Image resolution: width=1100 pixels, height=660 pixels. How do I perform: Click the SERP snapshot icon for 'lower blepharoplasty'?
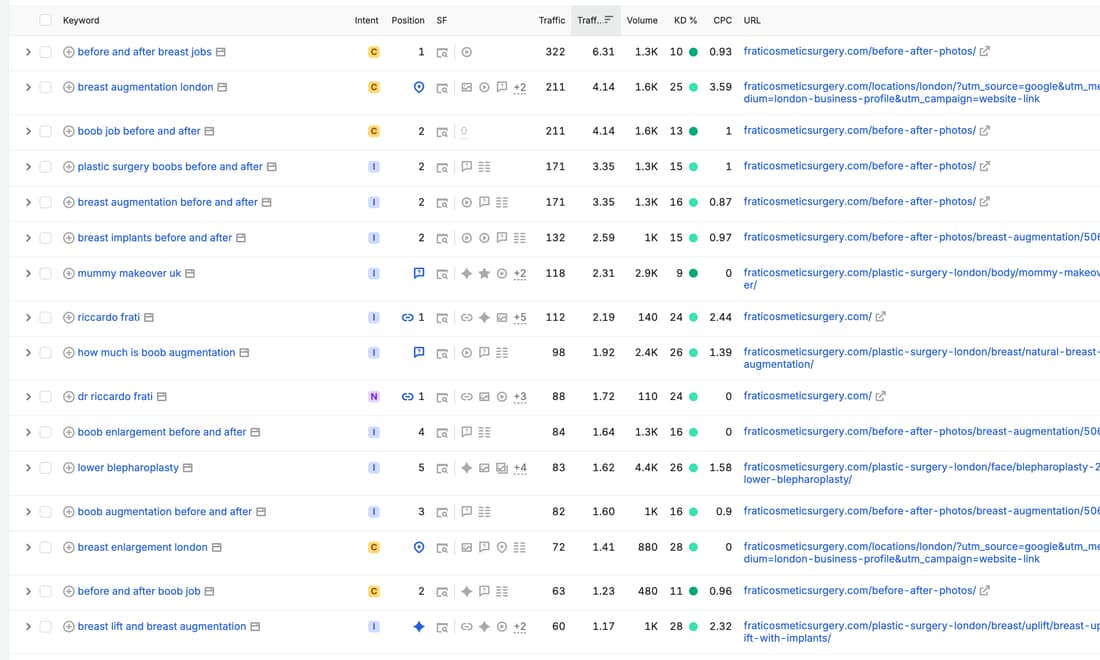pos(442,468)
